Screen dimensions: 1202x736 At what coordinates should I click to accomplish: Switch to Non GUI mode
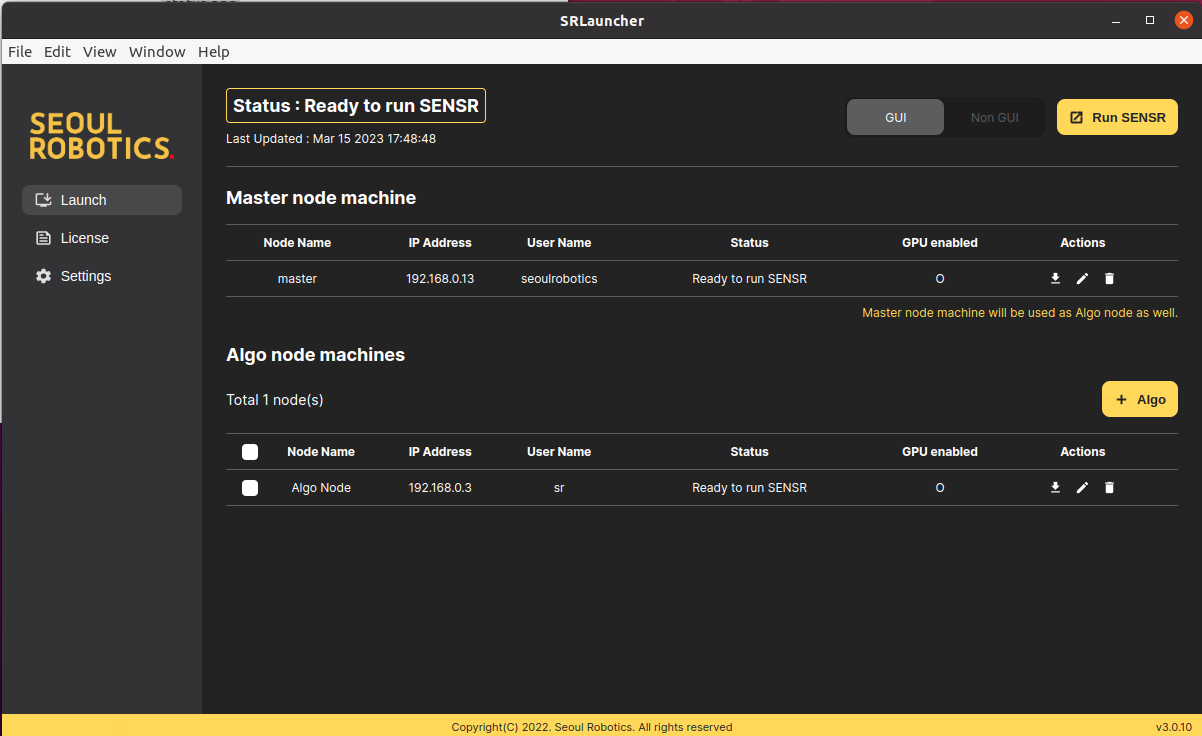point(995,117)
